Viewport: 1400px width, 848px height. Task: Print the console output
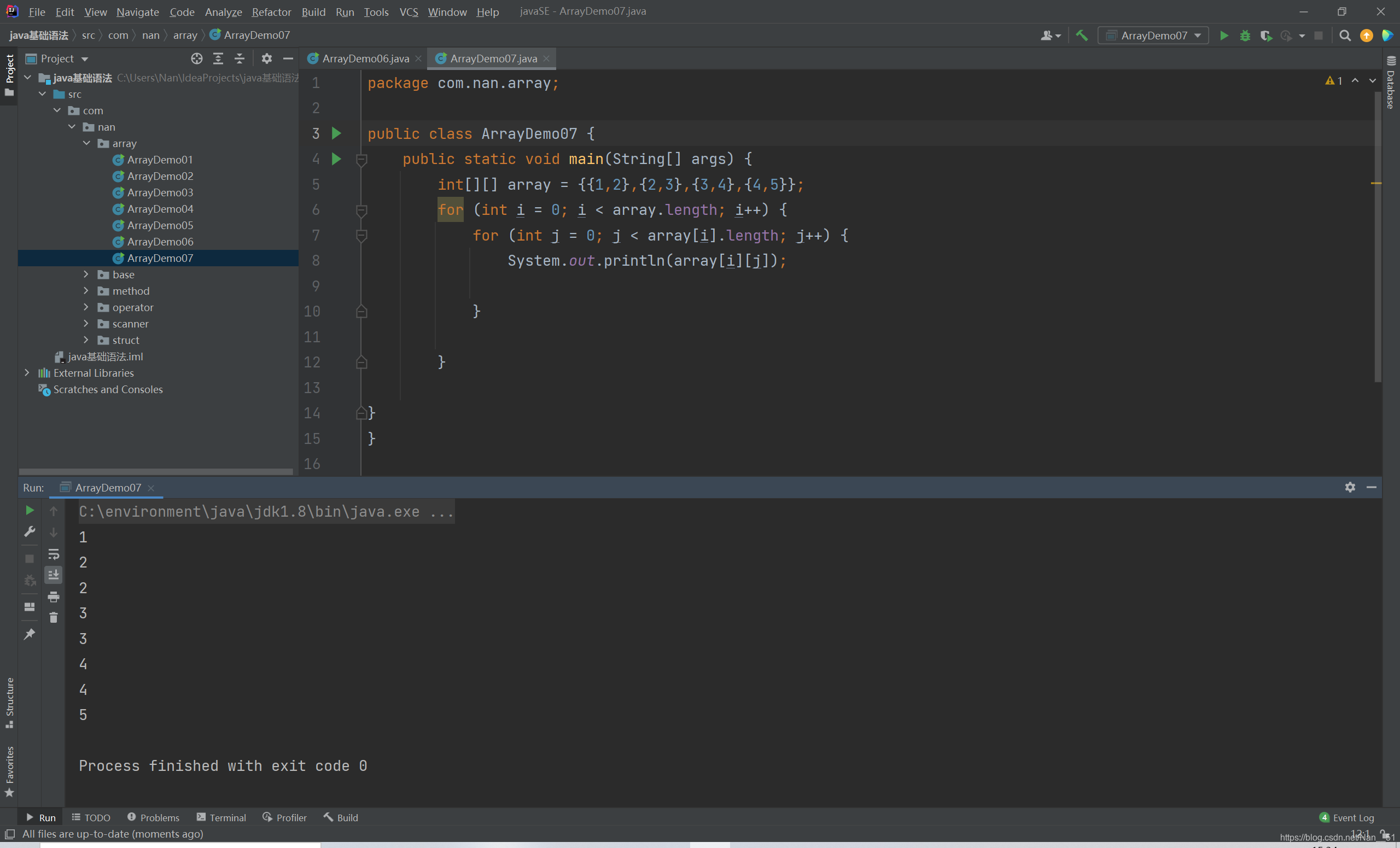pos(54,596)
